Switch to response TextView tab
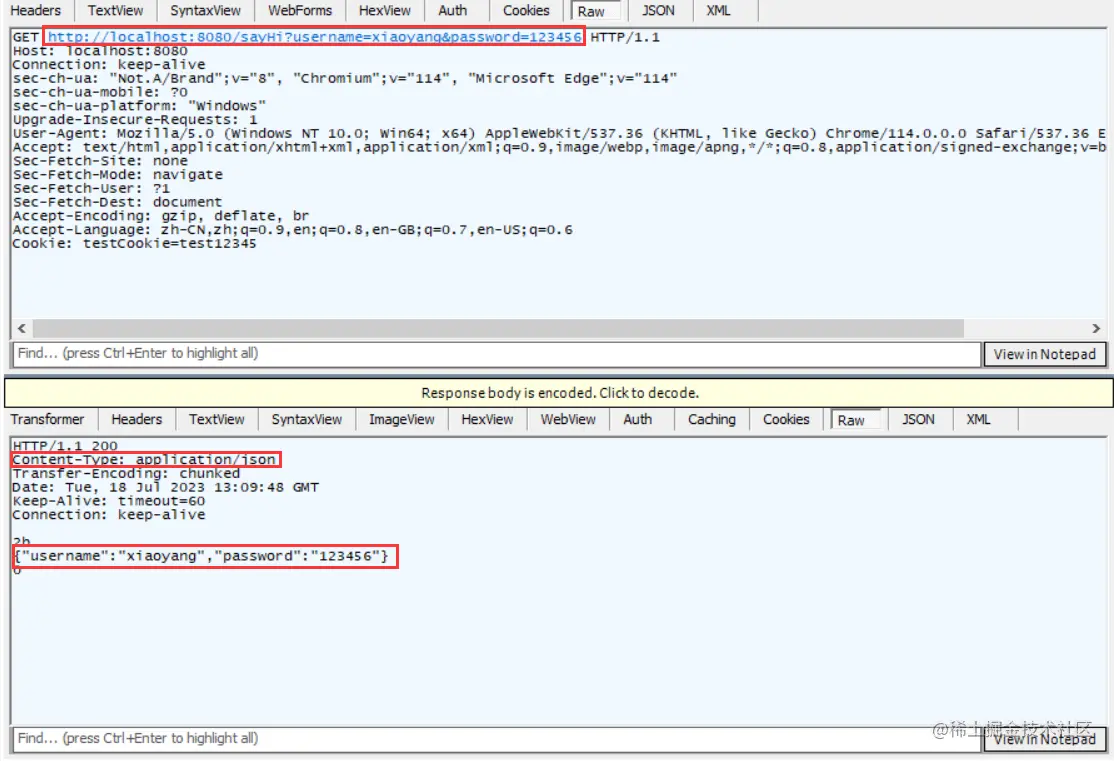The width and height of the screenshot is (1114, 761). [217, 419]
